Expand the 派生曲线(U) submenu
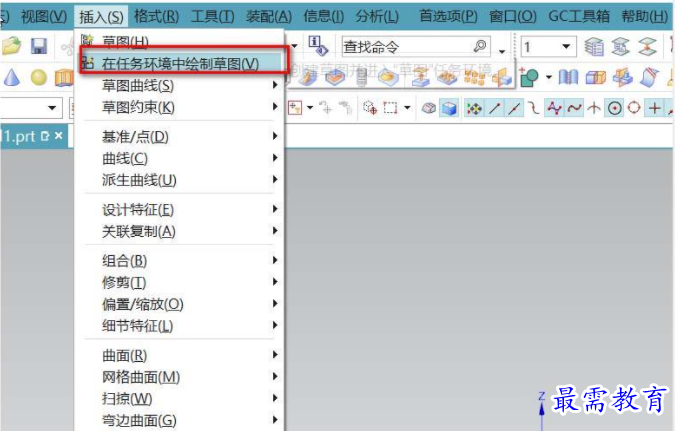The image size is (675, 431). 276,179
